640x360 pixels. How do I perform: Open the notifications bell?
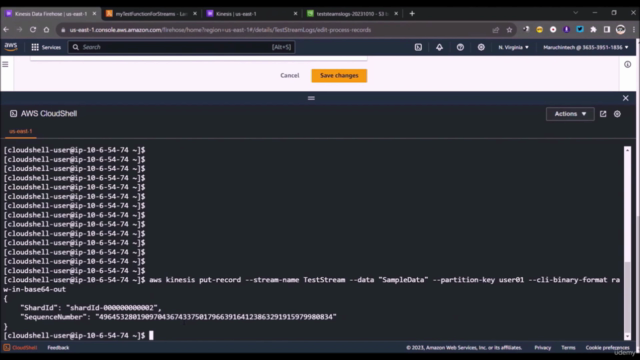(439, 47)
